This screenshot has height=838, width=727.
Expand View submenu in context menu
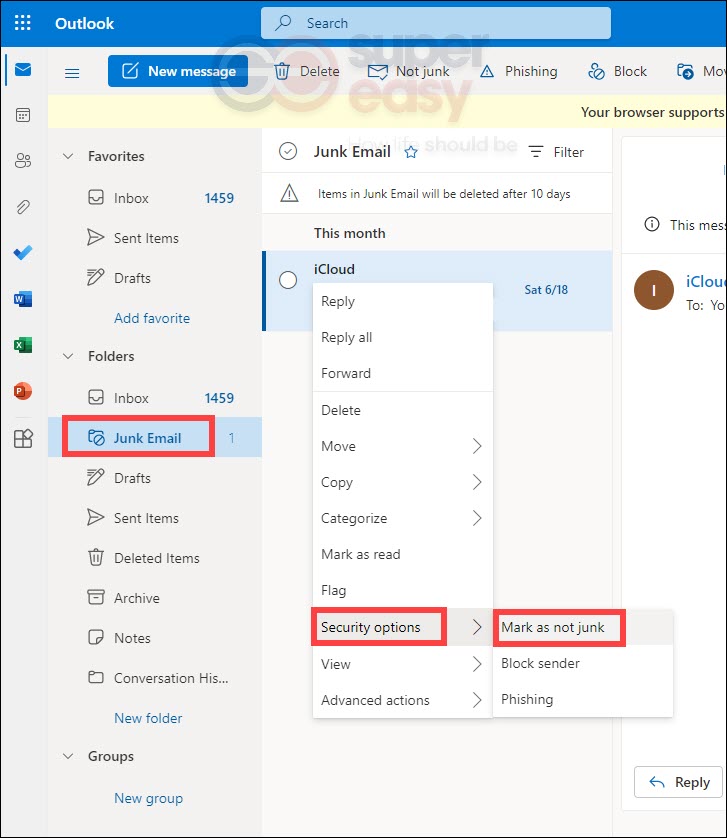403,664
